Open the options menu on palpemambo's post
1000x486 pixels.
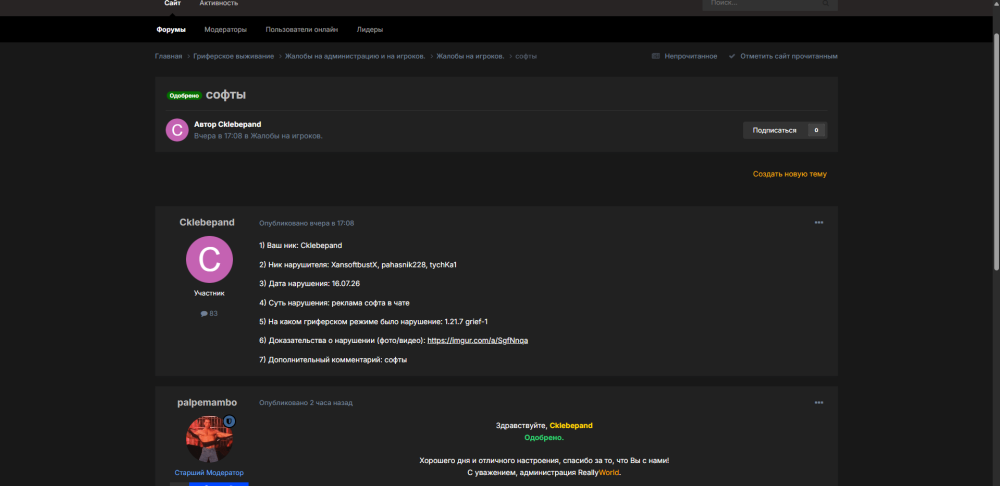pyautogui.click(x=819, y=402)
